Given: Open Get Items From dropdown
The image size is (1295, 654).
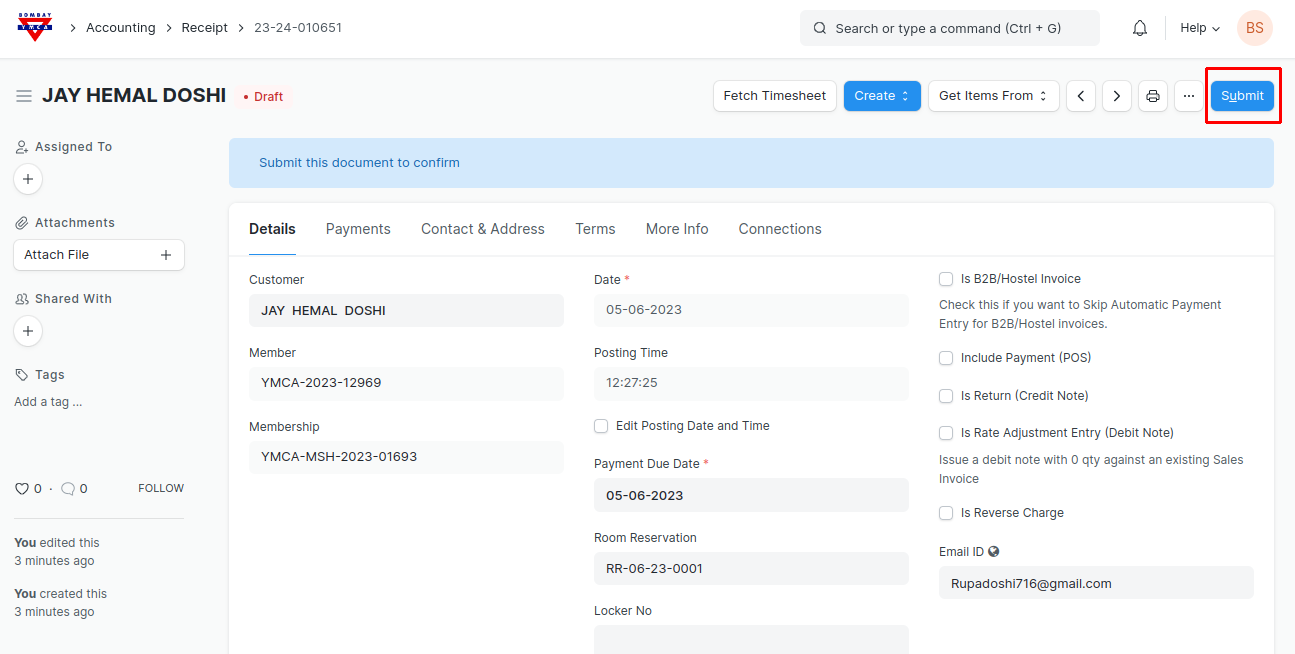Looking at the screenshot, I should pos(993,96).
